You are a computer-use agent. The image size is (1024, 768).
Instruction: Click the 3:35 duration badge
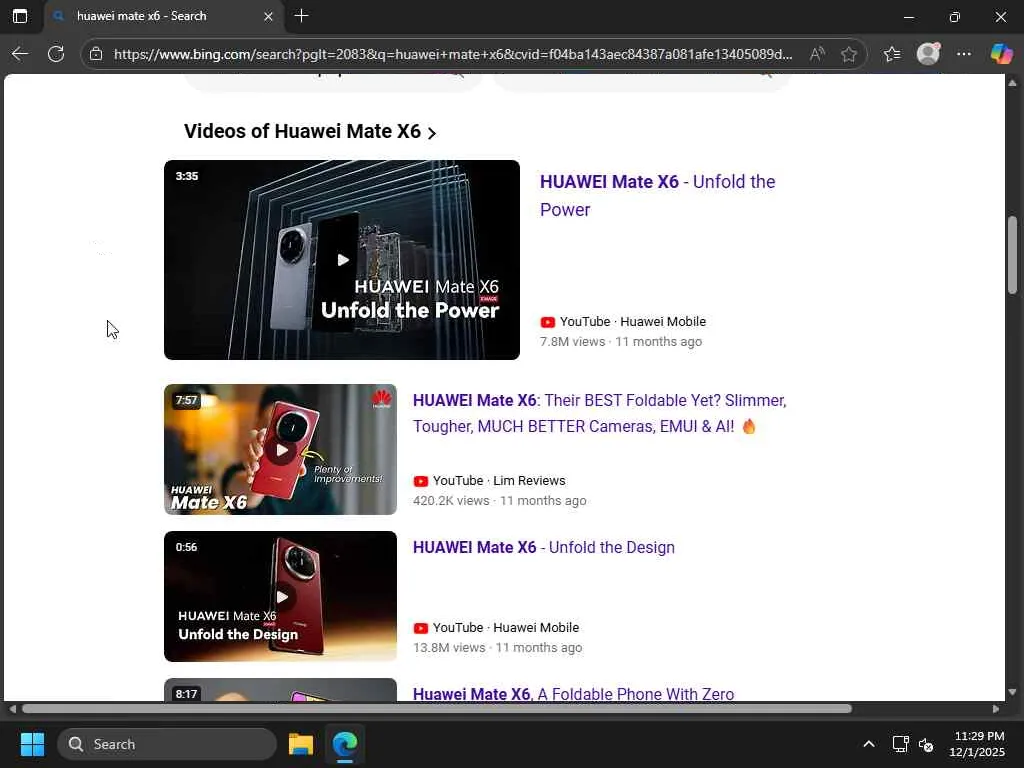[x=187, y=176]
